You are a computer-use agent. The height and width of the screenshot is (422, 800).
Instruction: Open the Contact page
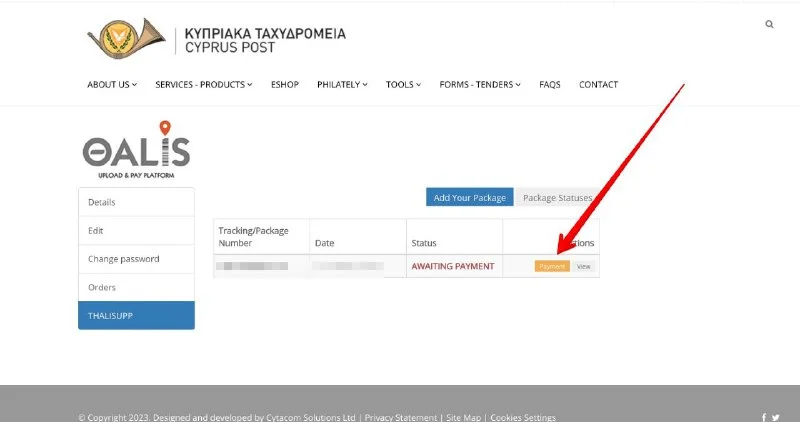598,85
